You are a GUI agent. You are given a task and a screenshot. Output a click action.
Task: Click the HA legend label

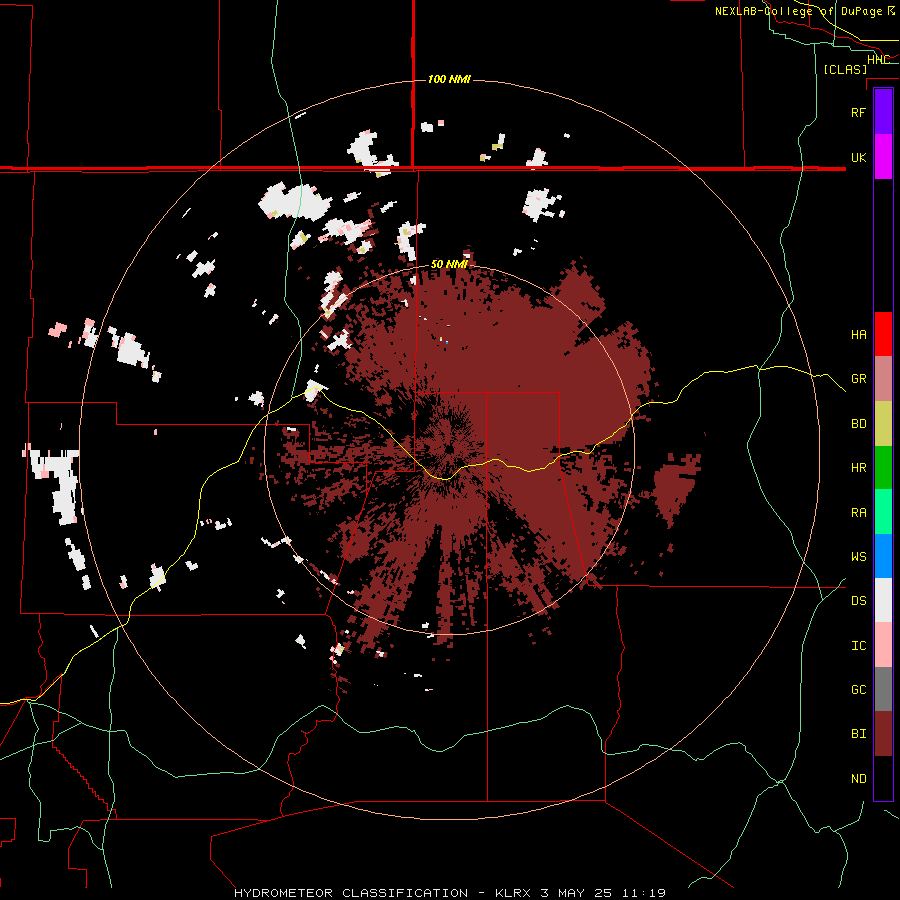tap(858, 335)
